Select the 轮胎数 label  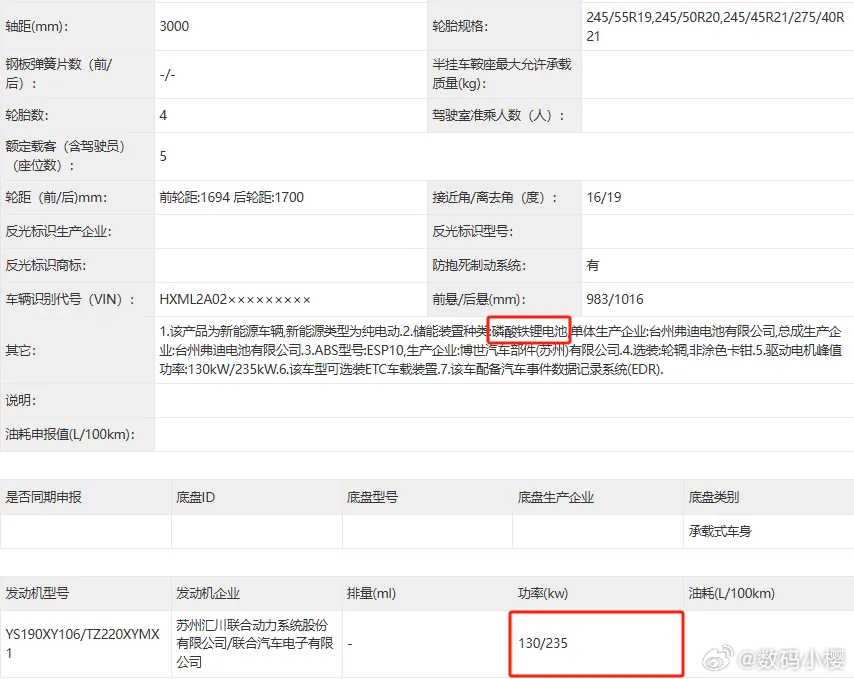click(x=27, y=115)
